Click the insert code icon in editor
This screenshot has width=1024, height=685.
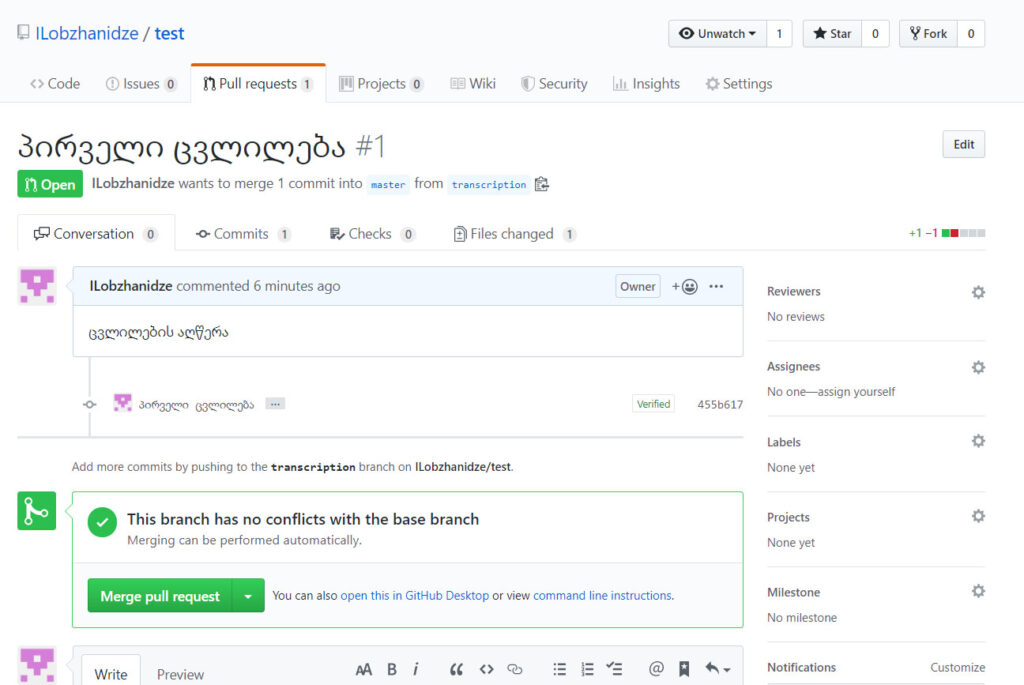486,669
